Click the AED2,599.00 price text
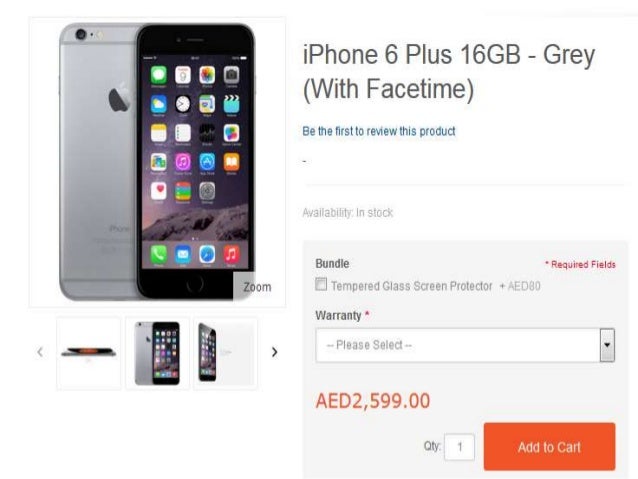 pos(373,400)
